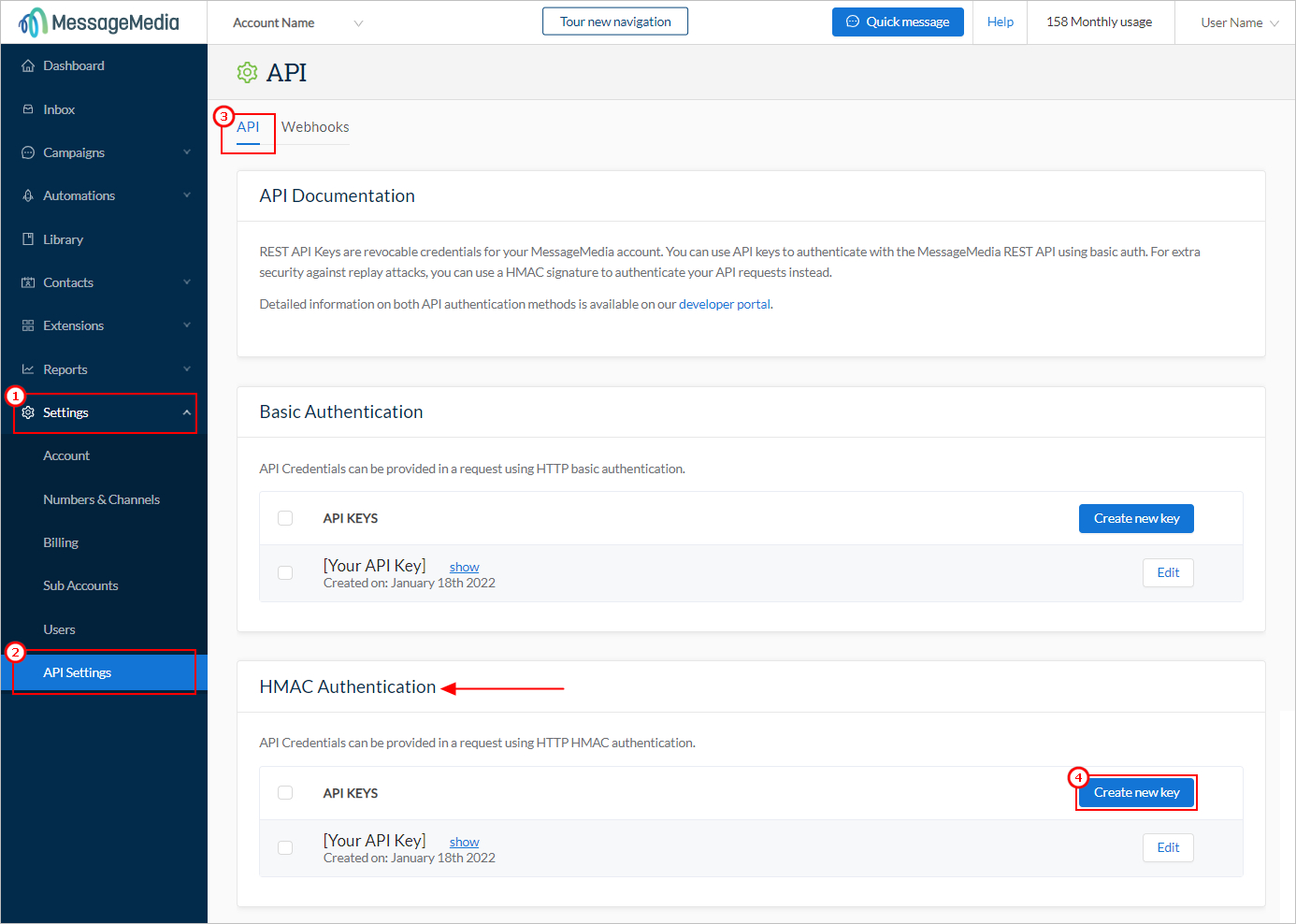
Task: Click the green gear icon beside API heading
Action: coord(247,72)
